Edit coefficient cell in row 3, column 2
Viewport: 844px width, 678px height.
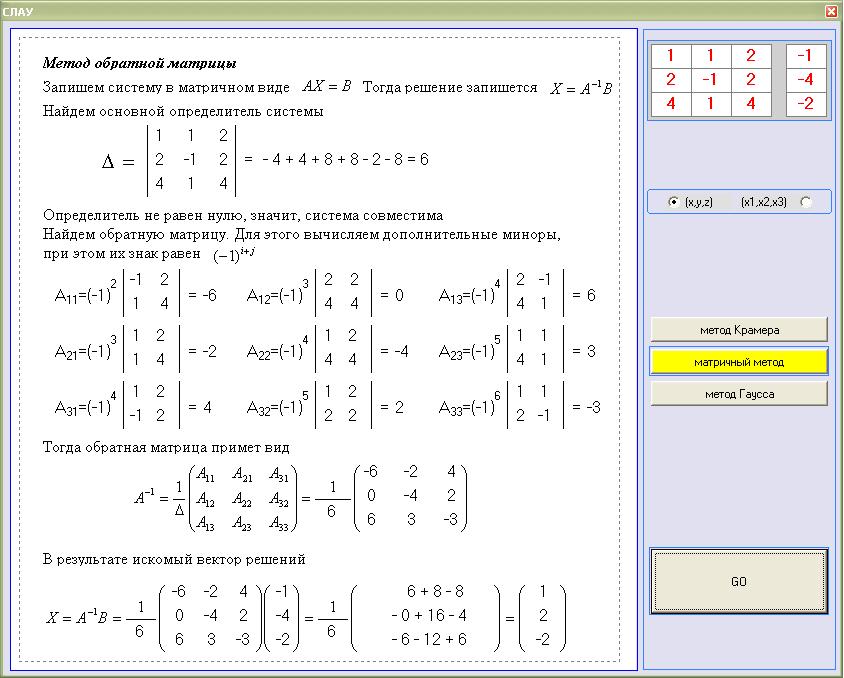[x=710, y=104]
